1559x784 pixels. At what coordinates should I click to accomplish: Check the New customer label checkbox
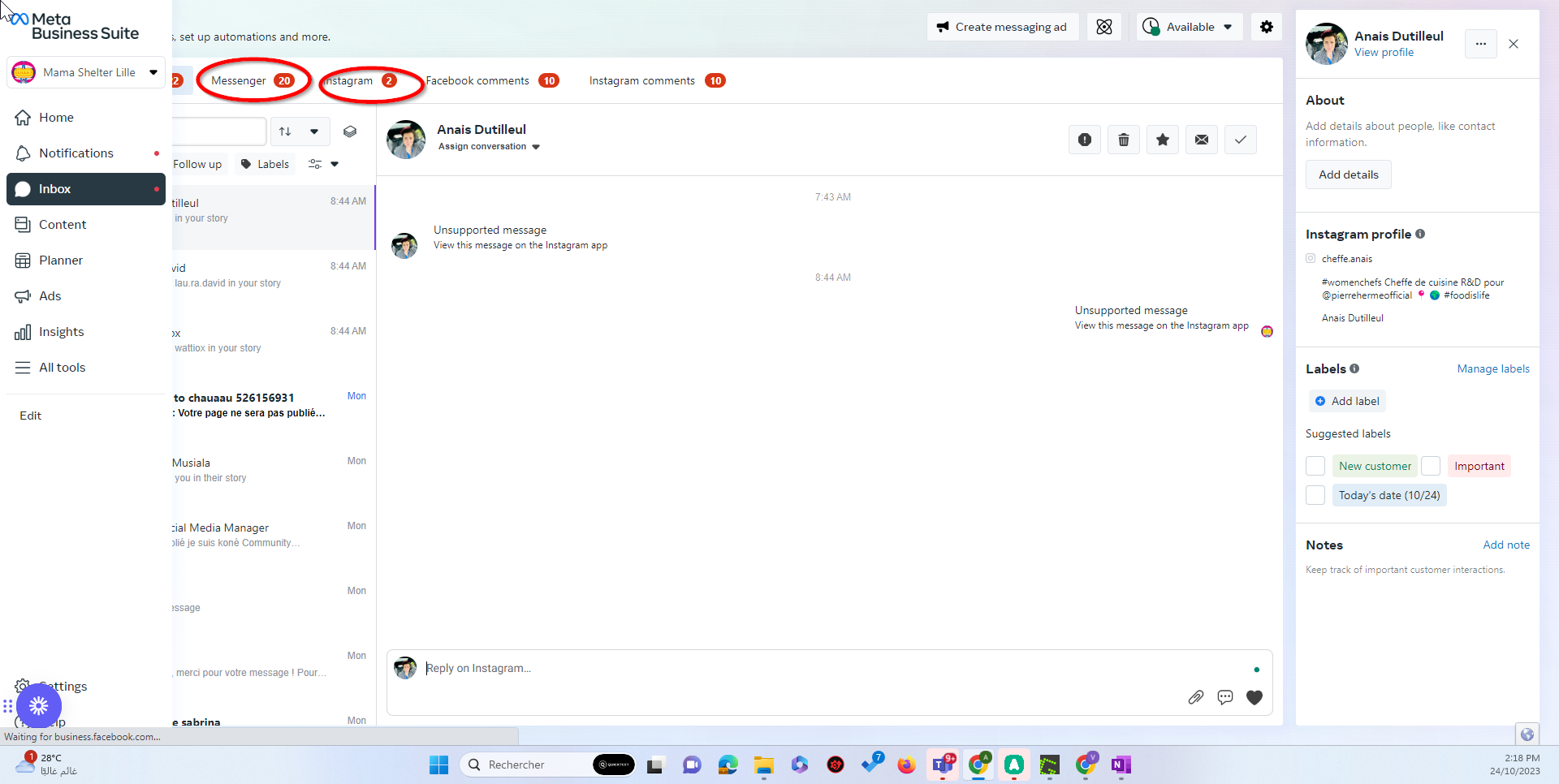point(1315,466)
